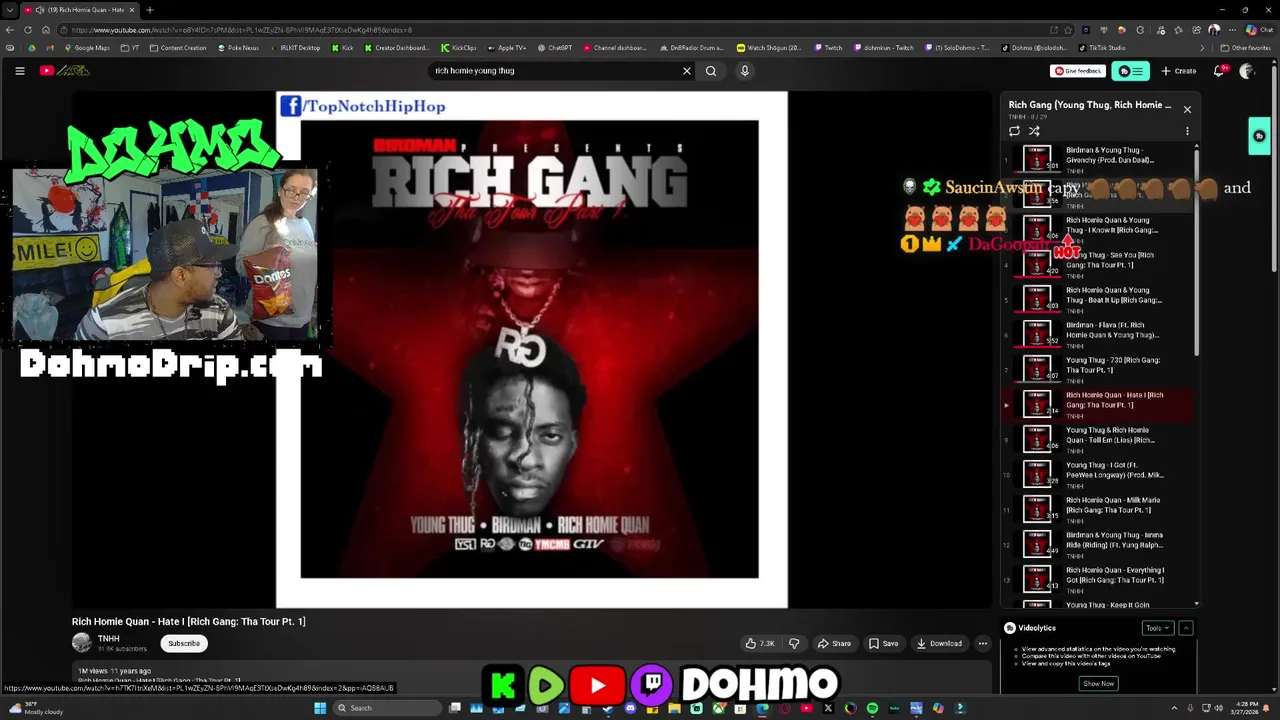
Task: Open Poke Nexus bookmark
Action: (238, 48)
